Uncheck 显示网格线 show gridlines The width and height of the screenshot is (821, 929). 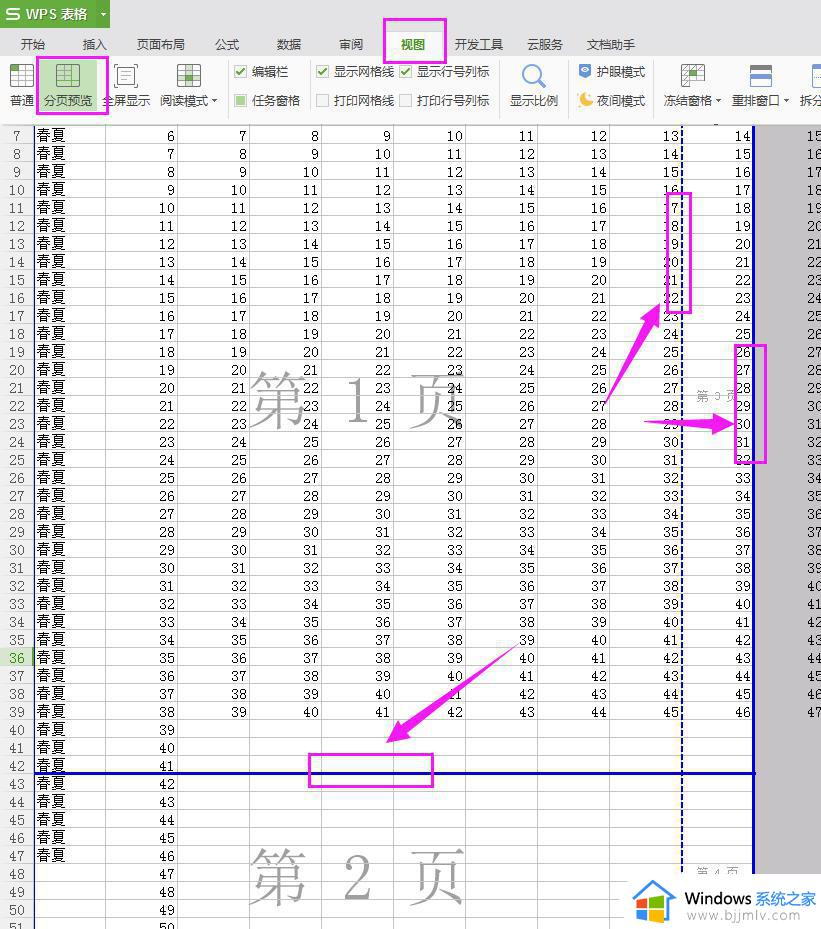322,72
